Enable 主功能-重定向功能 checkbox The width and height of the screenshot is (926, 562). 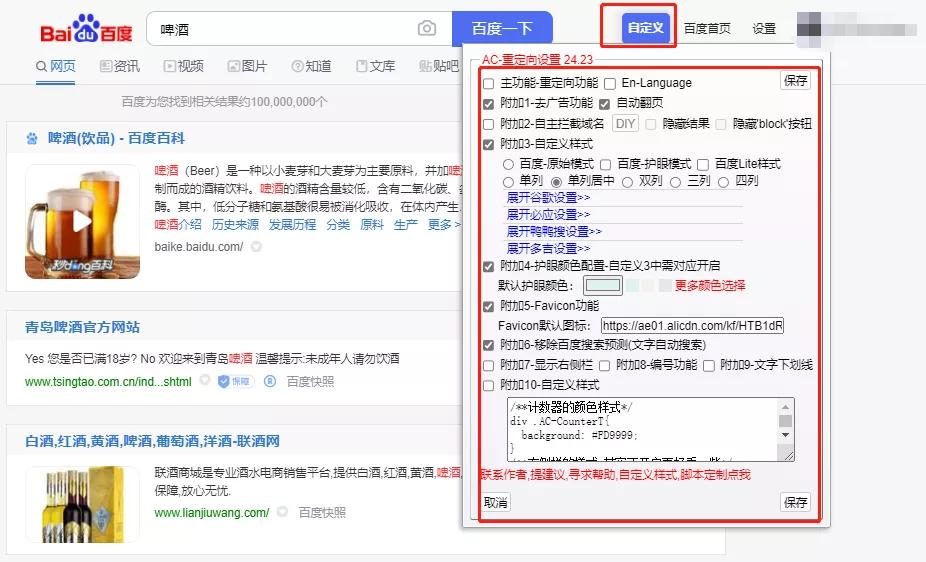(488, 84)
